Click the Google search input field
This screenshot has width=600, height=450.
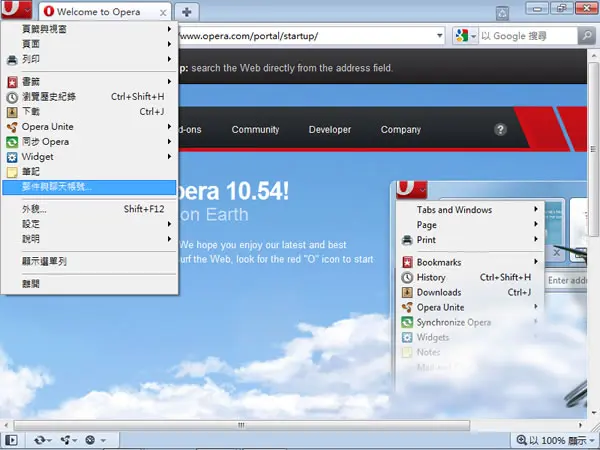pyautogui.click(x=528, y=36)
